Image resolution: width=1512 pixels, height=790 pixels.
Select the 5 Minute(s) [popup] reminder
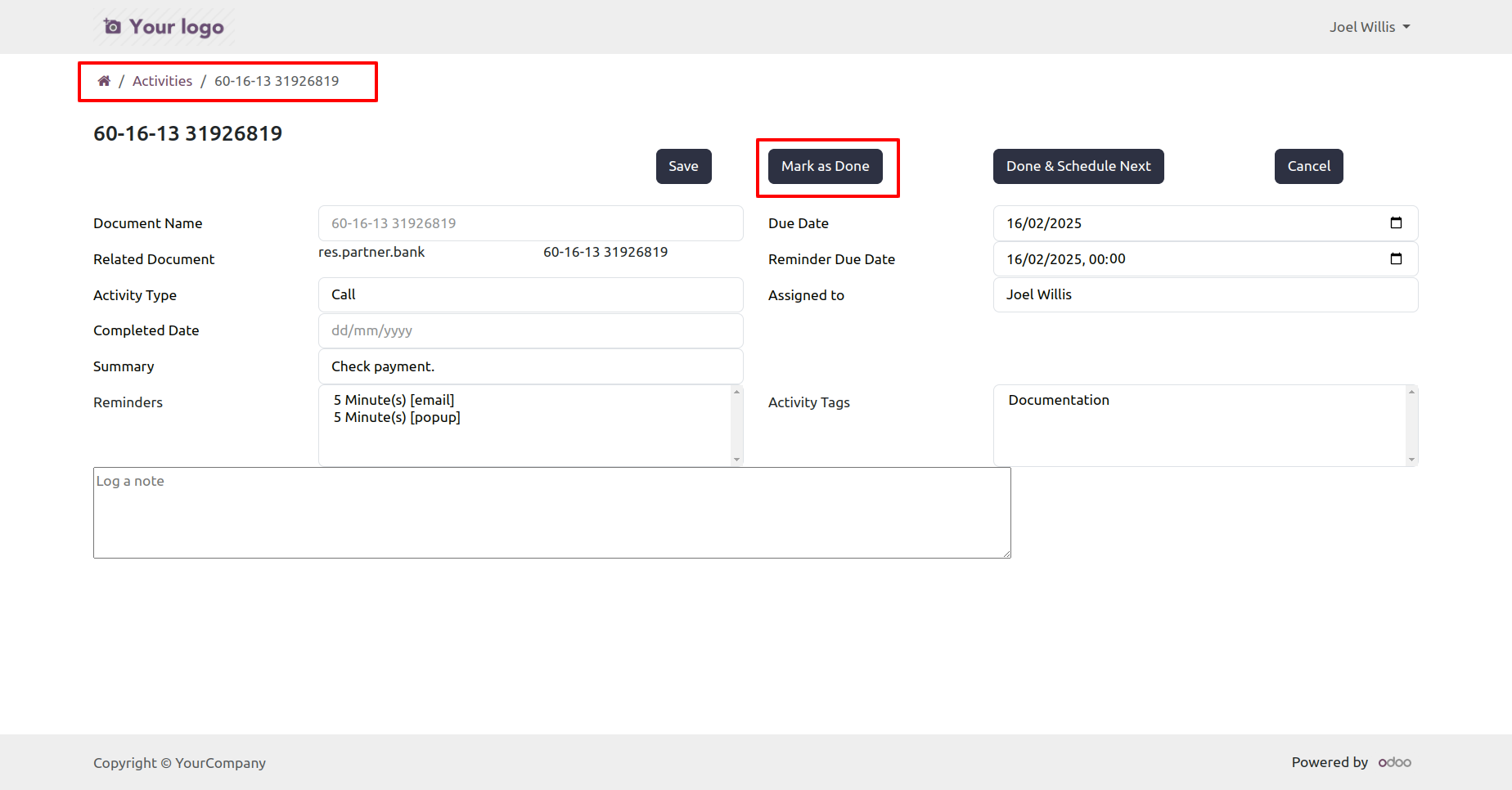coord(397,417)
